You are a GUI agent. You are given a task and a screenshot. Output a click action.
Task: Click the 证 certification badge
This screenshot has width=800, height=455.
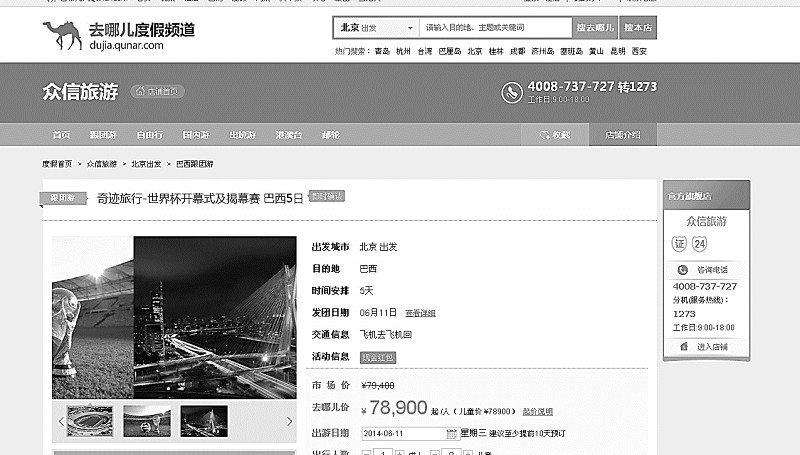coord(679,244)
